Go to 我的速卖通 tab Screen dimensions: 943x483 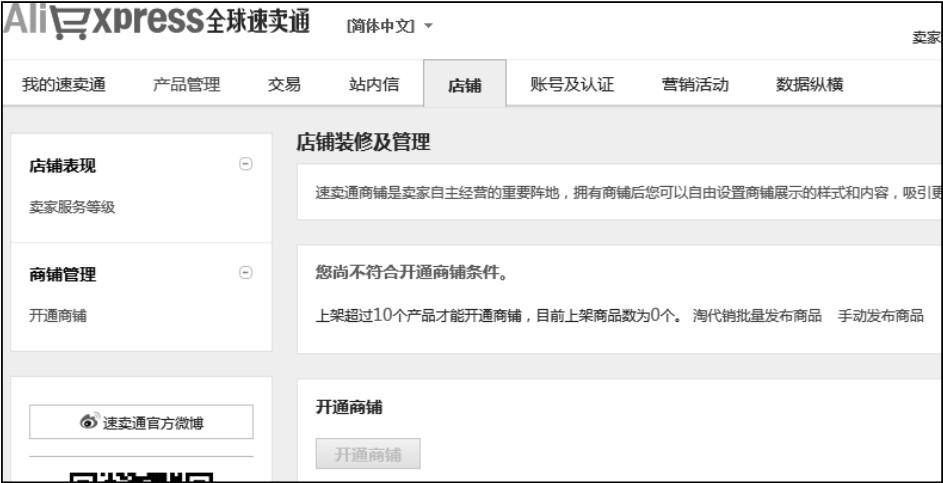(64, 84)
